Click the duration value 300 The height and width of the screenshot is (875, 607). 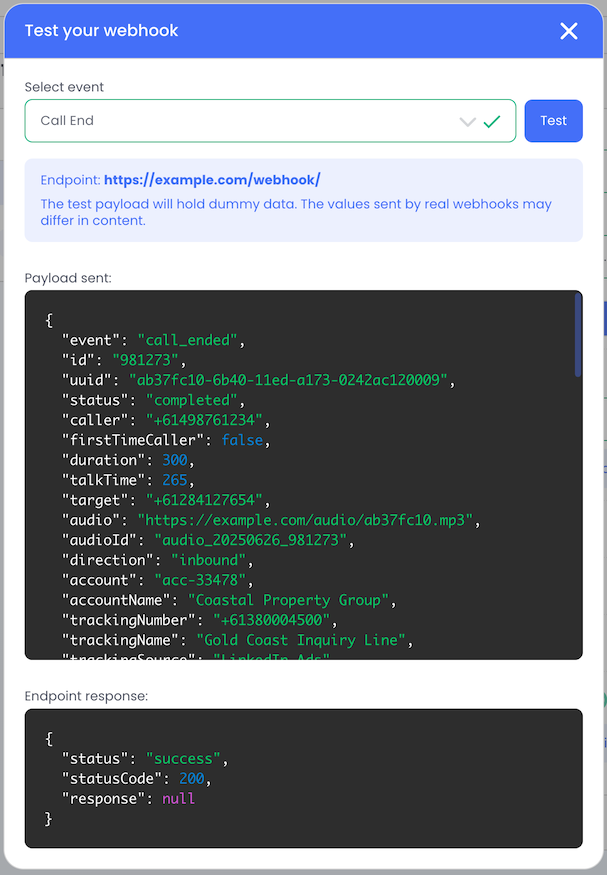click(175, 460)
